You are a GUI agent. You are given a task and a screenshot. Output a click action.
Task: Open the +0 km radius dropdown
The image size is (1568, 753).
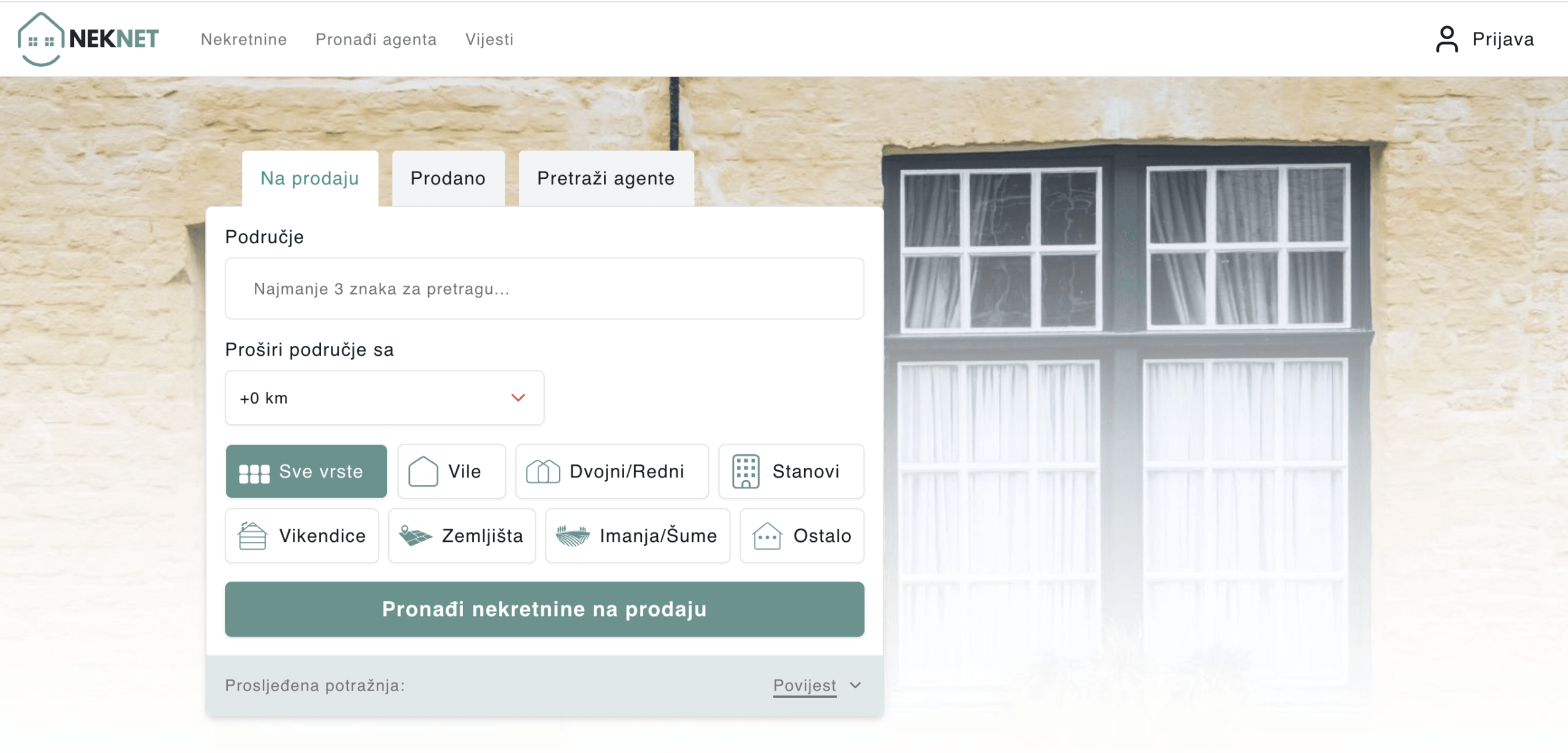coord(384,398)
